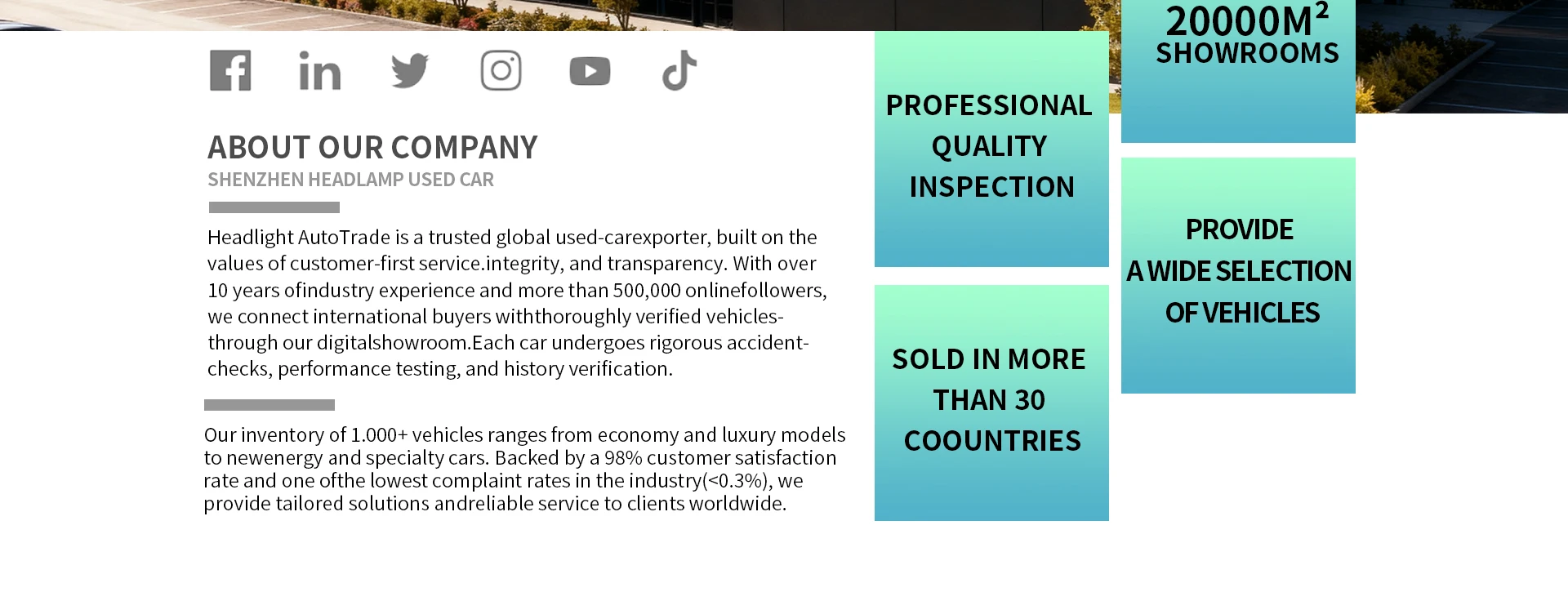Visit the Twitter bird icon link
Screen dimensions: 1568x592
pyautogui.click(x=410, y=71)
